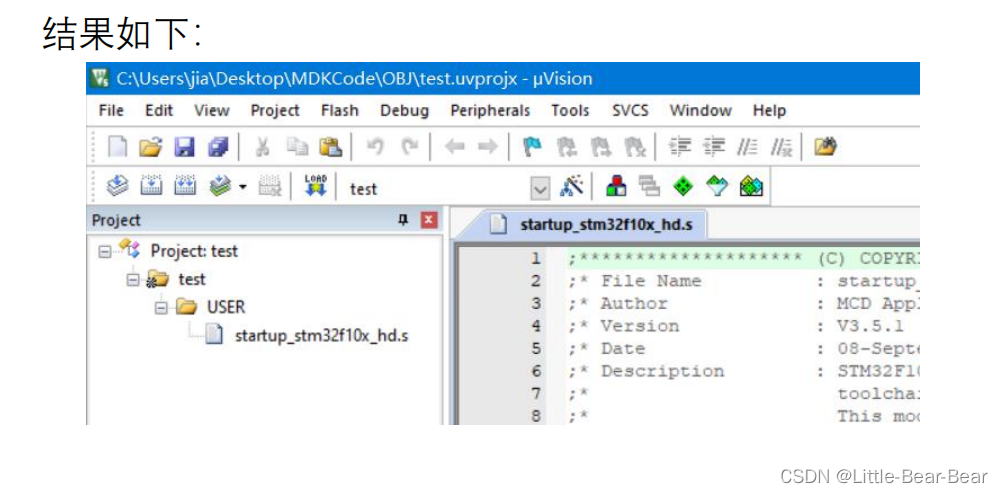Open the target selection dropdown showing test
Image resolution: width=1003 pixels, height=493 pixels.
point(541,188)
